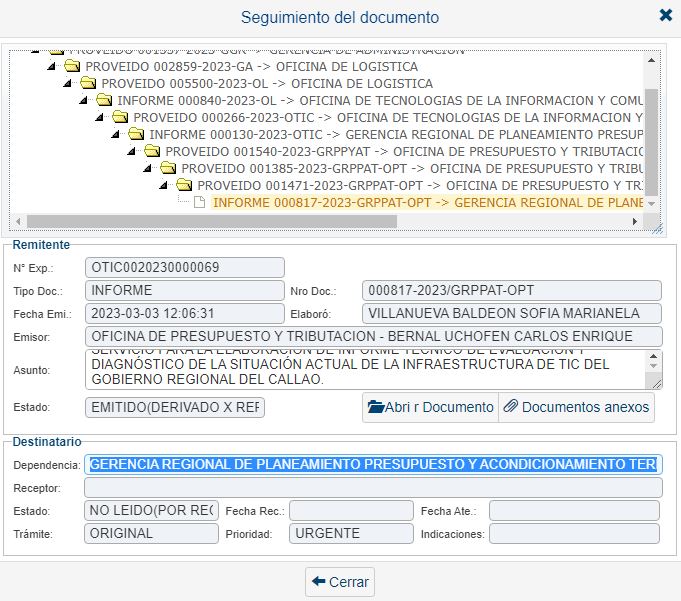Click Nro Doc. field 000817-2023/GRPPAT-OPT
Image resolution: width=681 pixels, height=601 pixels.
pyautogui.click(x=512, y=291)
